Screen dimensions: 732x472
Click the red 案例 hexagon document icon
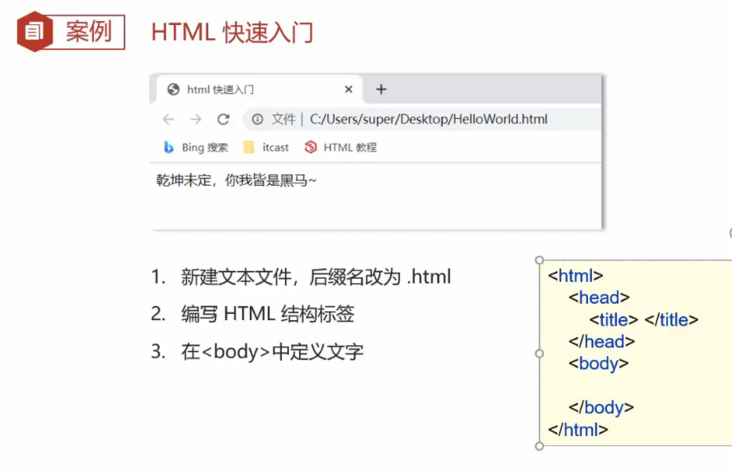point(34,32)
